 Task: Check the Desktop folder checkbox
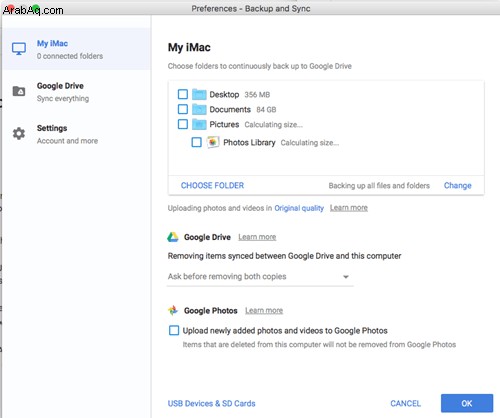click(183, 94)
